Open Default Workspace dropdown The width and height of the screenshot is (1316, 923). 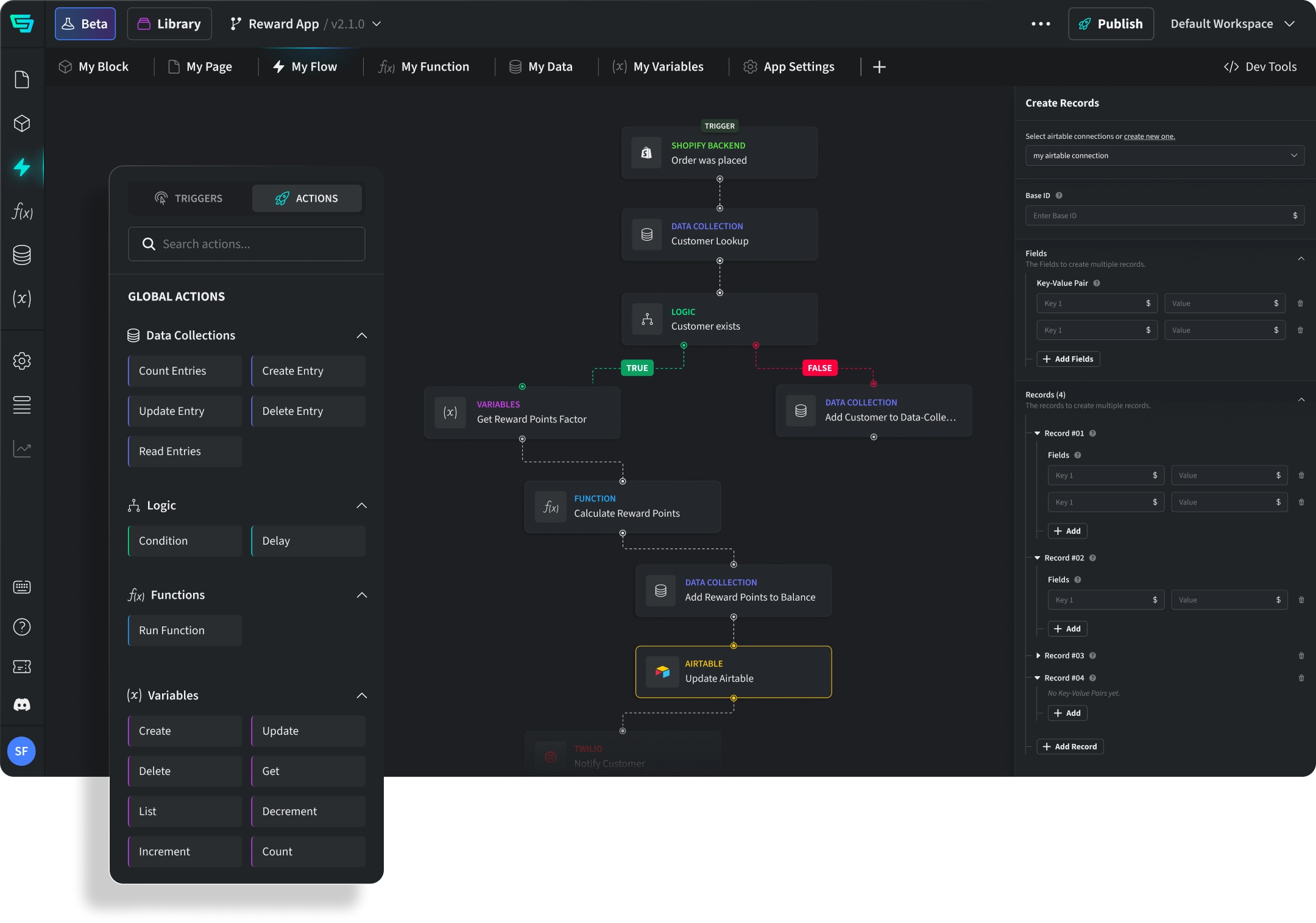click(x=1232, y=24)
